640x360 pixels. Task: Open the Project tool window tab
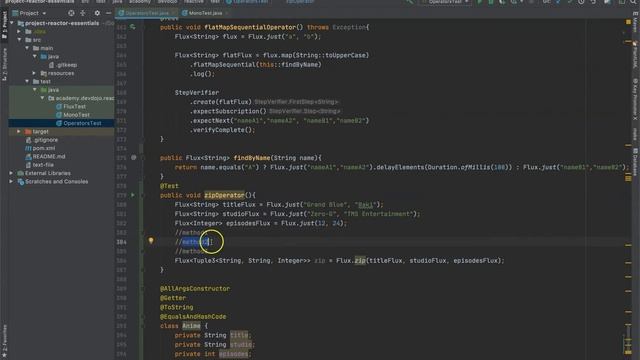tap(4, 25)
